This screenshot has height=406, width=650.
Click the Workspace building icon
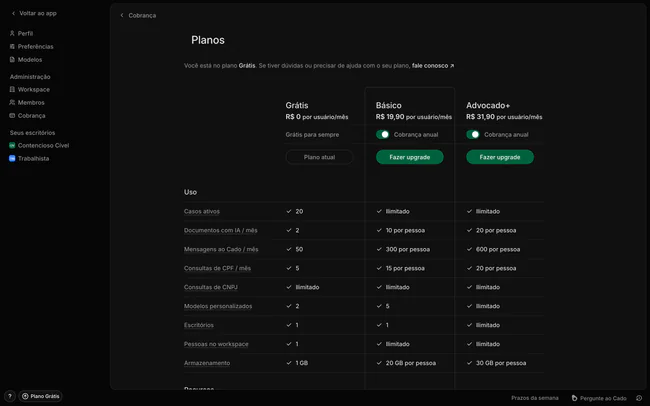[x=12, y=90]
